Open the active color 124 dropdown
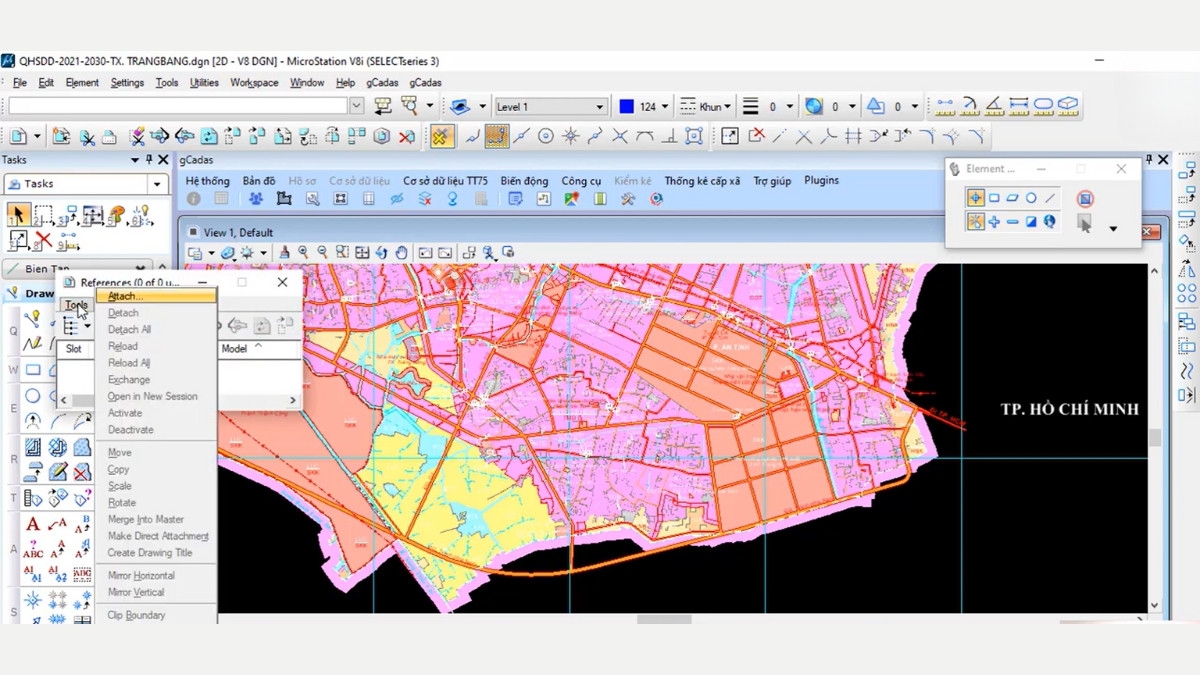 coord(665,106)
